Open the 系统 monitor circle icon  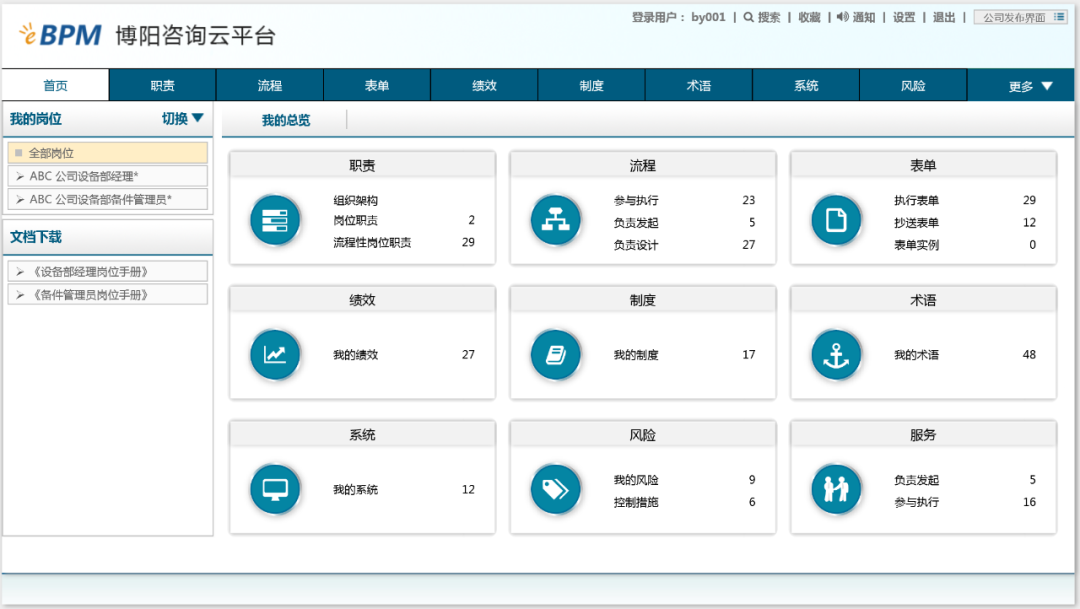275,490
